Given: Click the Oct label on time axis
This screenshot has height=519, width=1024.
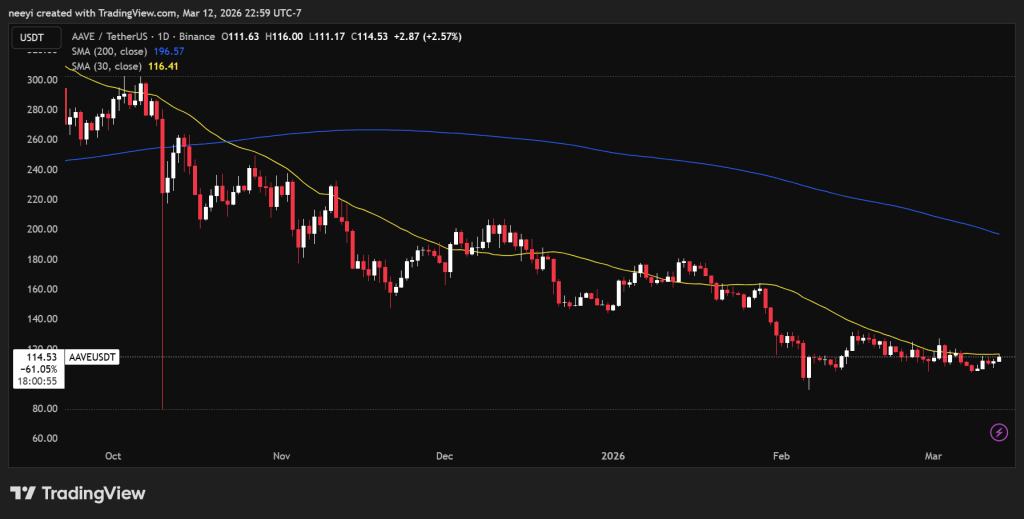Looking at the screenshot, I should [113, 456].
